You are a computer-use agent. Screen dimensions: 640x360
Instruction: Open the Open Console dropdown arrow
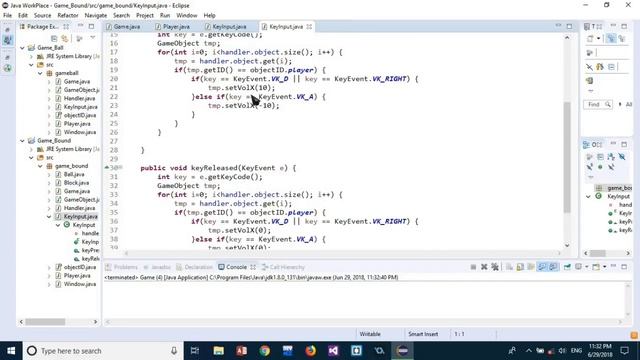tap(604, 267)
